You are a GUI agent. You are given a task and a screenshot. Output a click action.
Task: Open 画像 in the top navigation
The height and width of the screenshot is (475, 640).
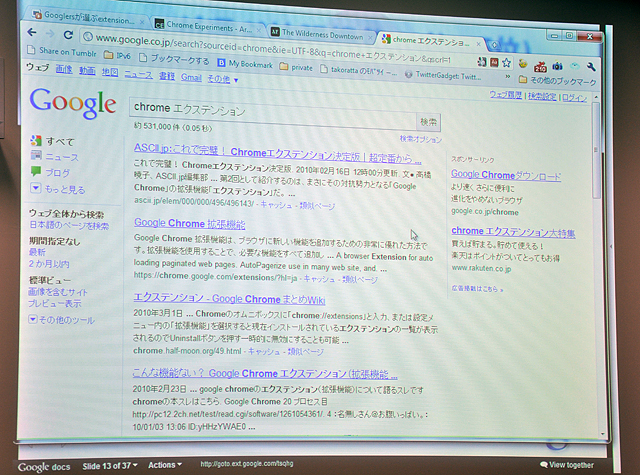pyautogui.click(x=64, y=70)
